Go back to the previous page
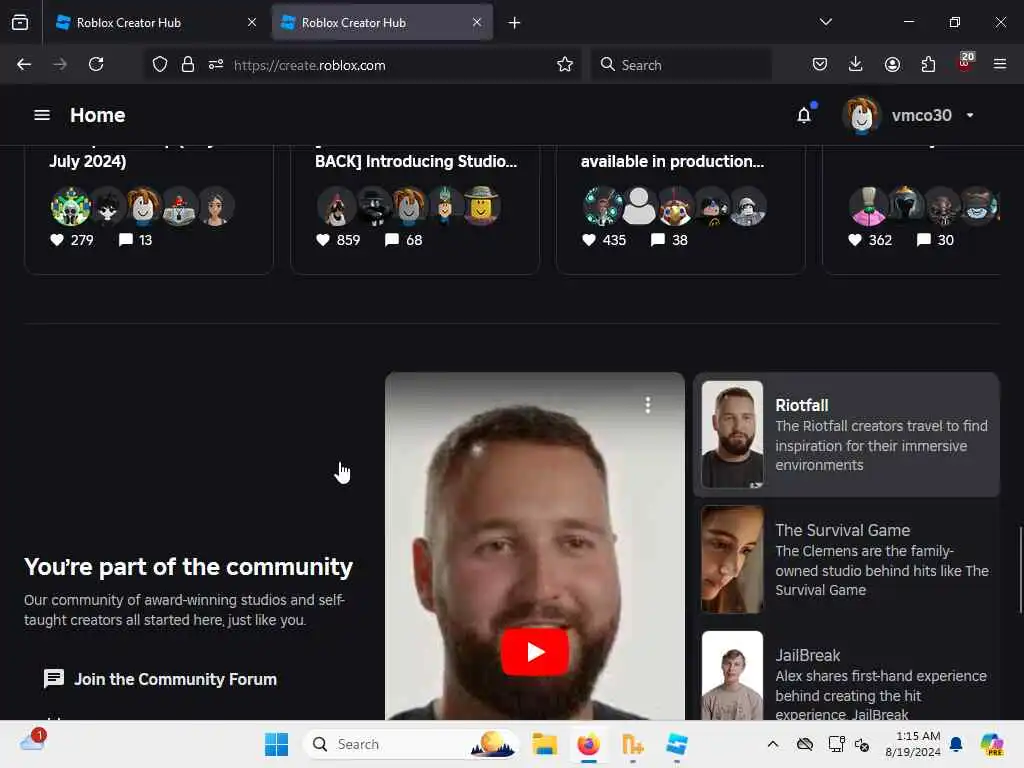This screenshot has height=768, width=1024. tap(24, 64)
